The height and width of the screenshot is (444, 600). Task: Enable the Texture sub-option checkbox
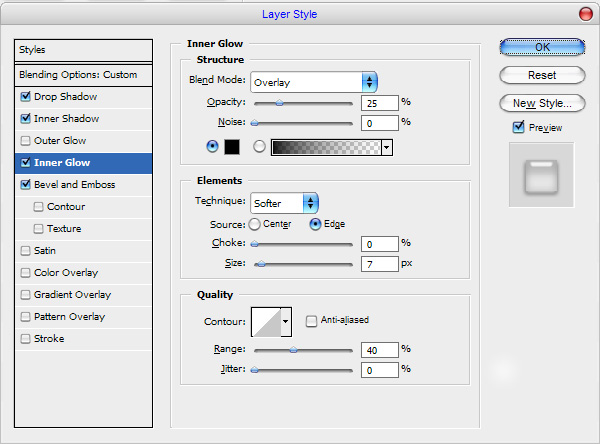[38, 229]
